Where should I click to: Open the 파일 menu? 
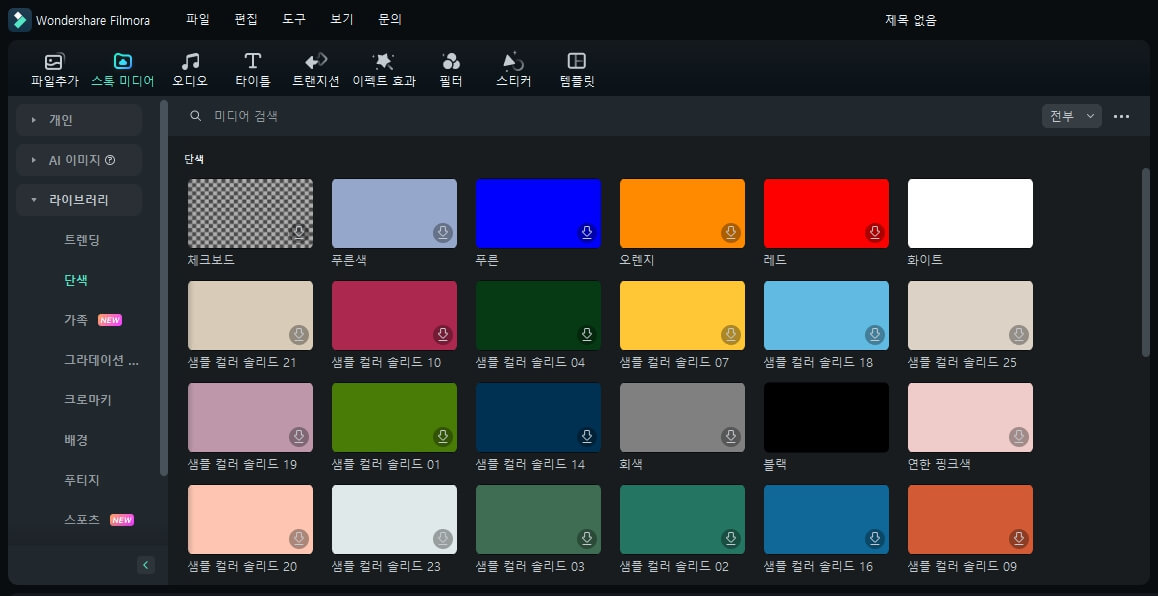(x=198, y=20)
